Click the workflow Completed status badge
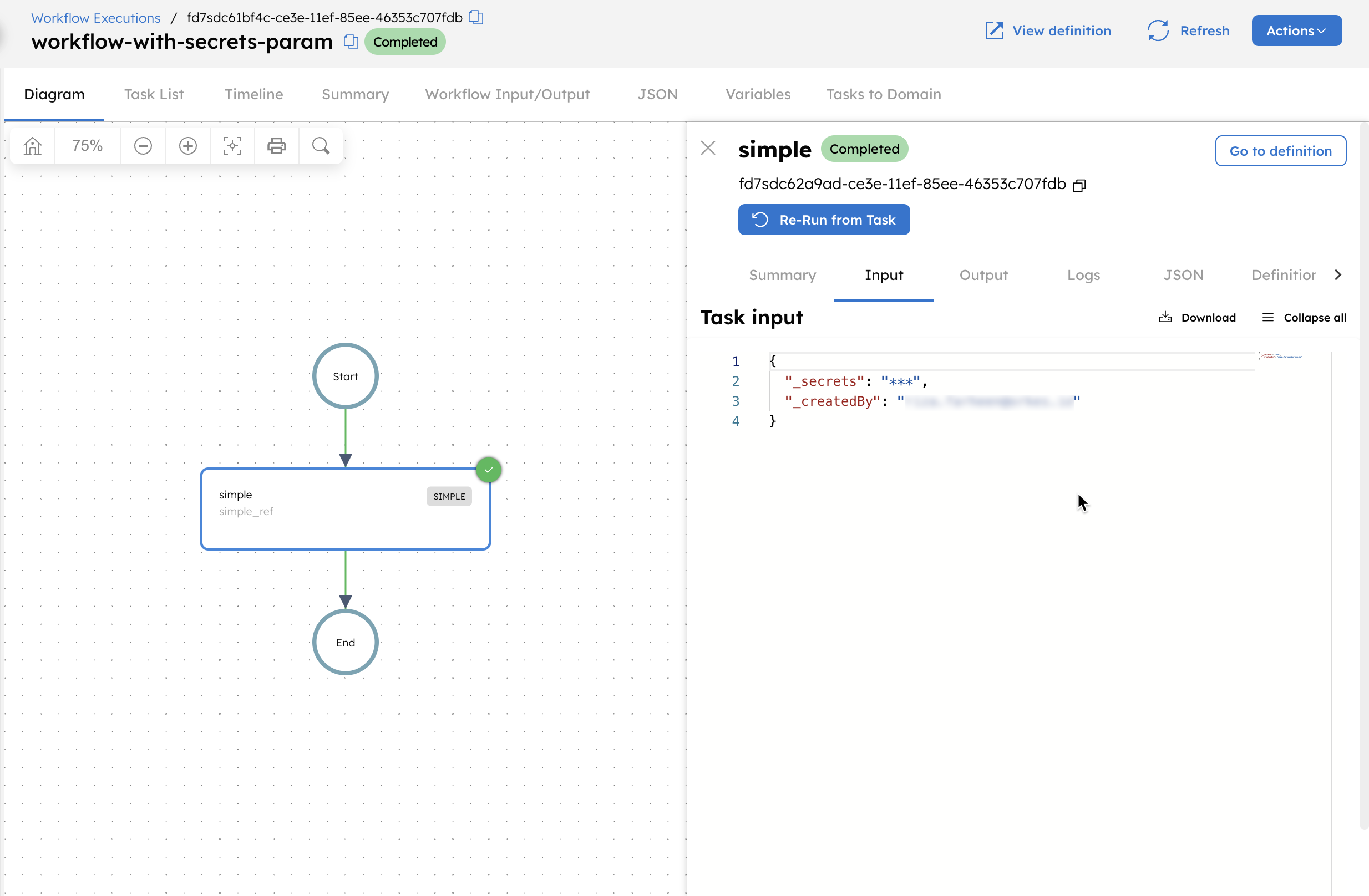 coord(405,42)
